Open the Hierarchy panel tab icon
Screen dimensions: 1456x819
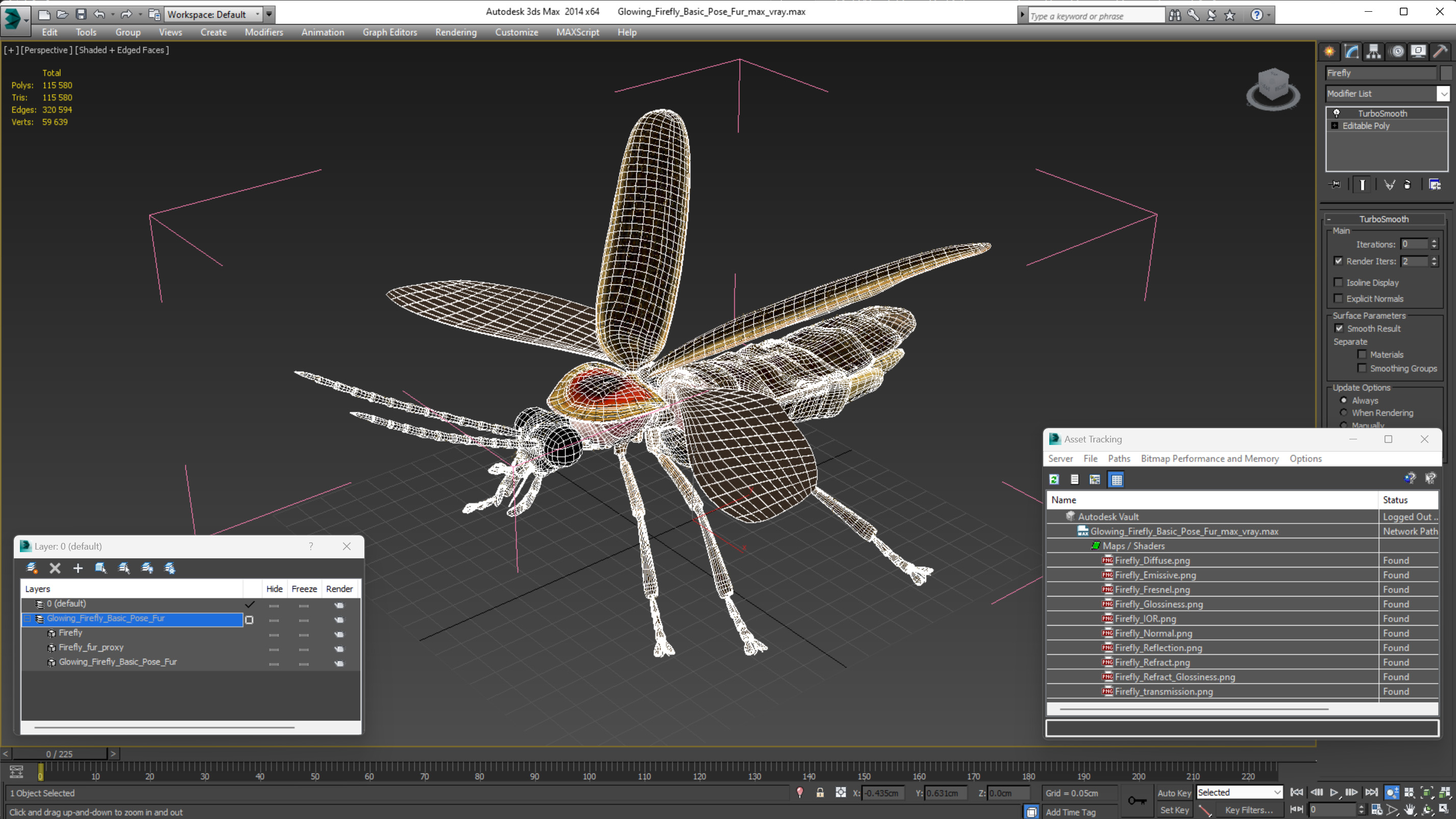click(x=1373, y=52)
